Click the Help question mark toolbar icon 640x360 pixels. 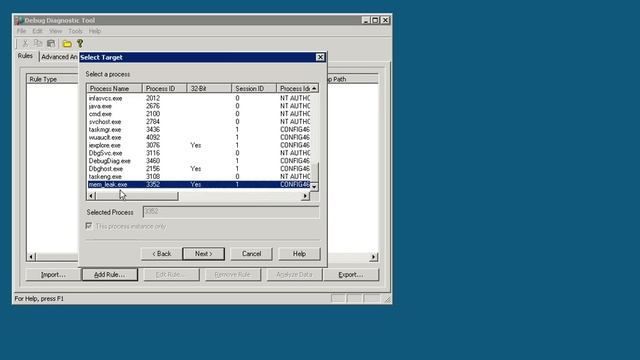click(80, 43)
